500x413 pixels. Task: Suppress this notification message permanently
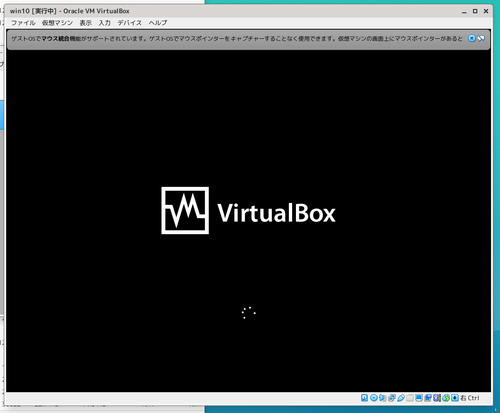481,38
